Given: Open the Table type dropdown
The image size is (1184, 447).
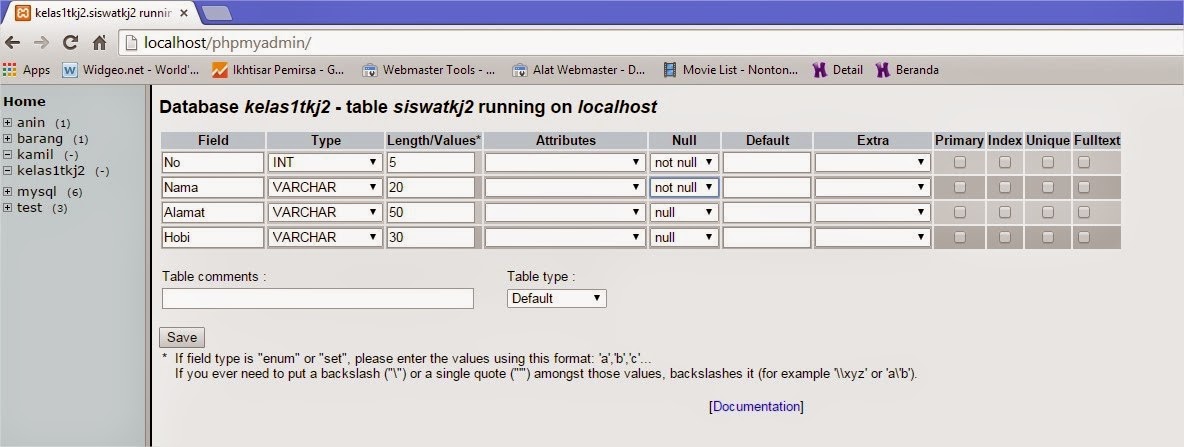Looking at the screenshot, I should (557, 298).
